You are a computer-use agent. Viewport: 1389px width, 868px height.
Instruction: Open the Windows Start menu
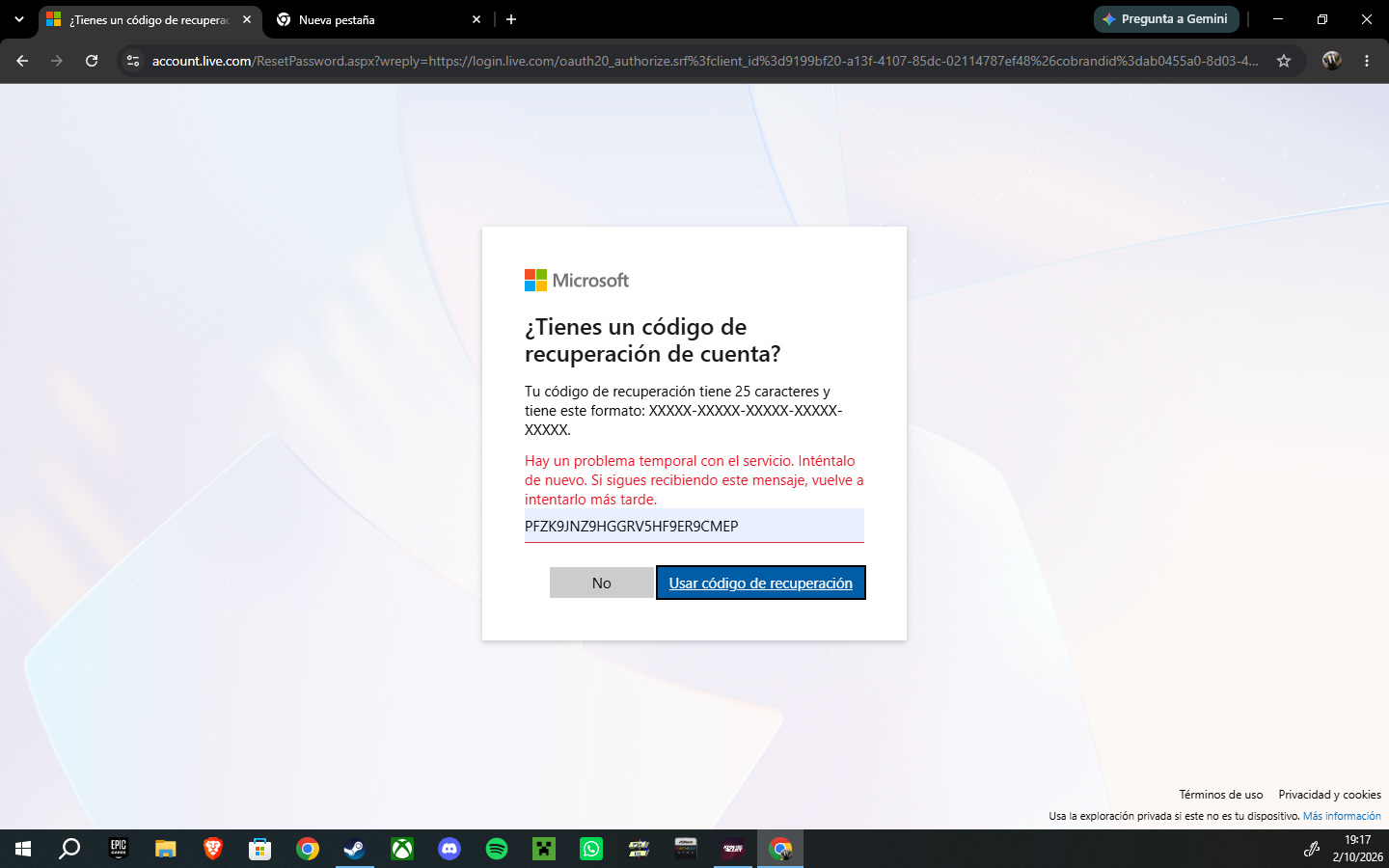23,849
